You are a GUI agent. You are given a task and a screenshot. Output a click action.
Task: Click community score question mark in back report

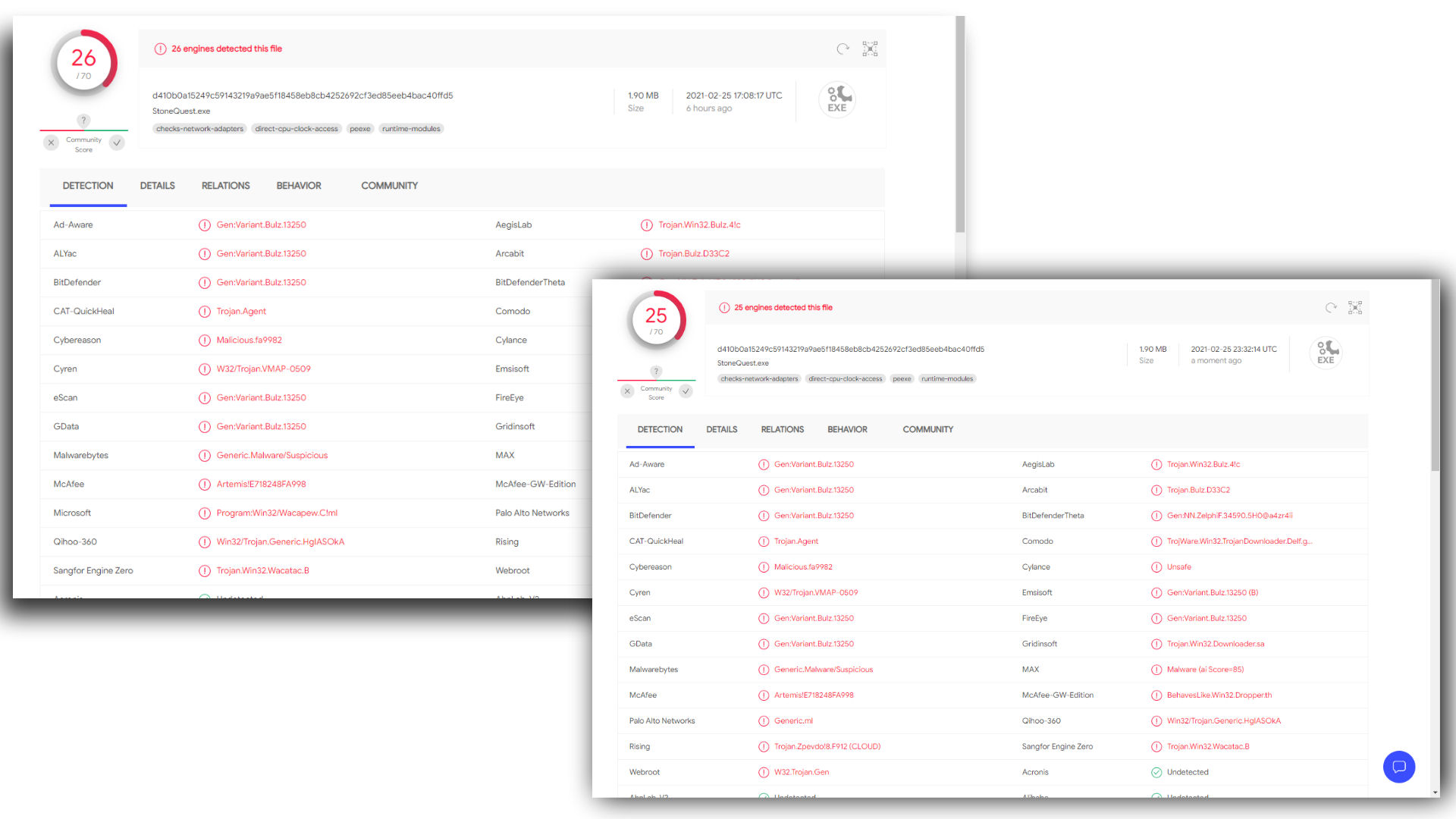pos(83,121)
